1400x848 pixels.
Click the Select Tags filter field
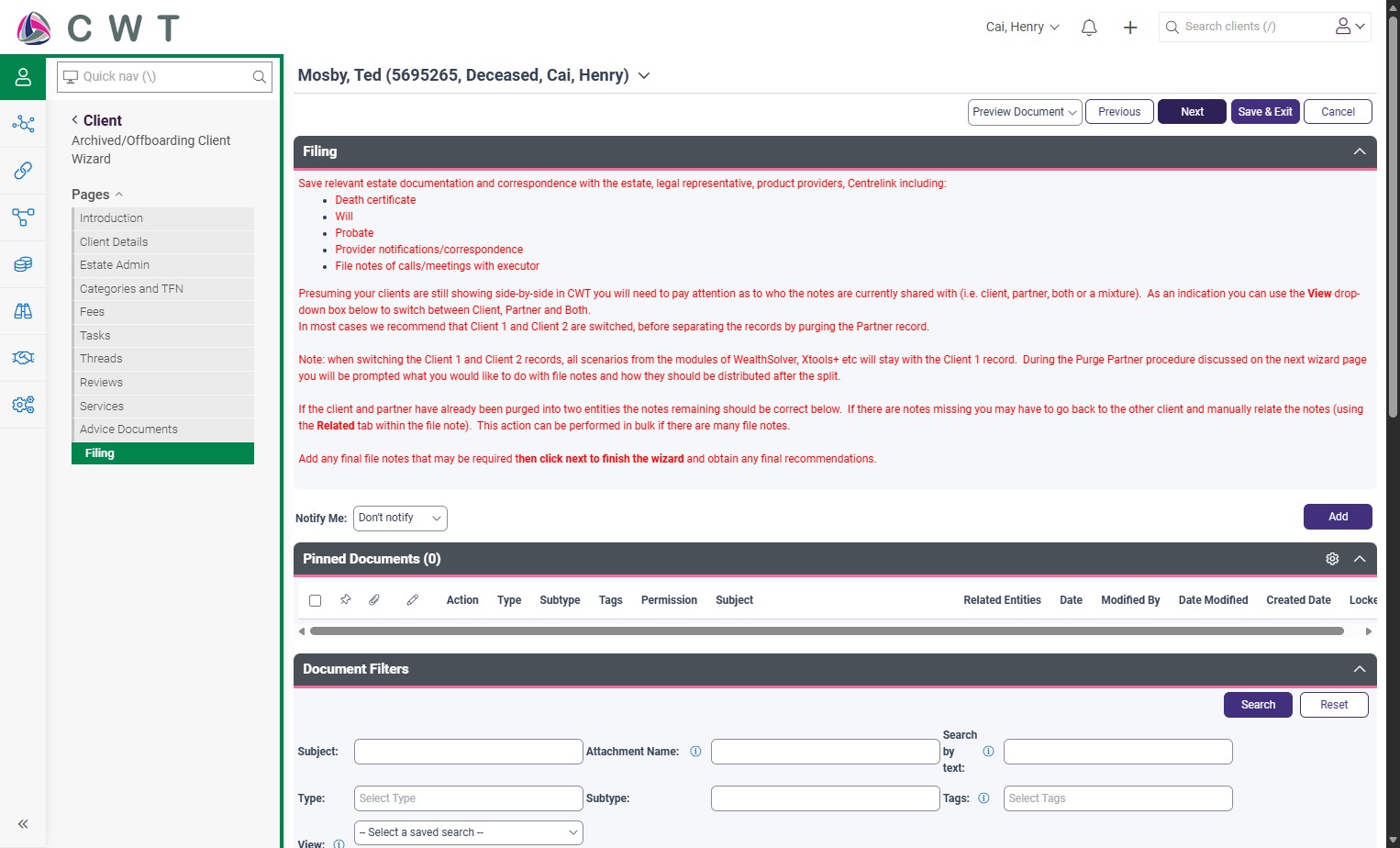[x=1118, y=798]
